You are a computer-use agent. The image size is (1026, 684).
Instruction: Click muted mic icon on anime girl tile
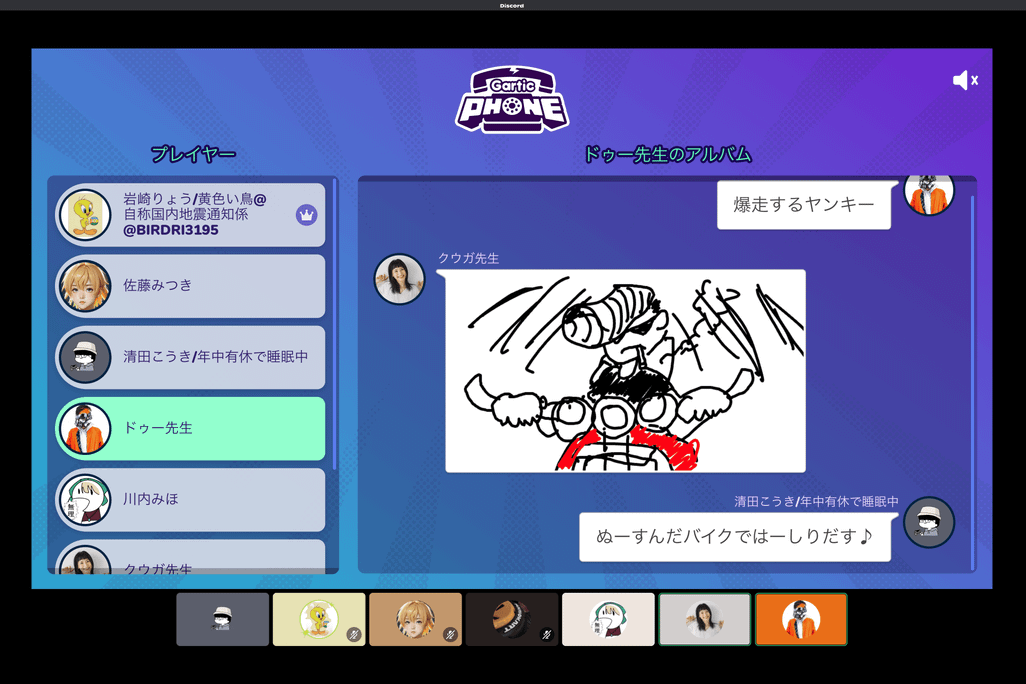pos(450,634)
